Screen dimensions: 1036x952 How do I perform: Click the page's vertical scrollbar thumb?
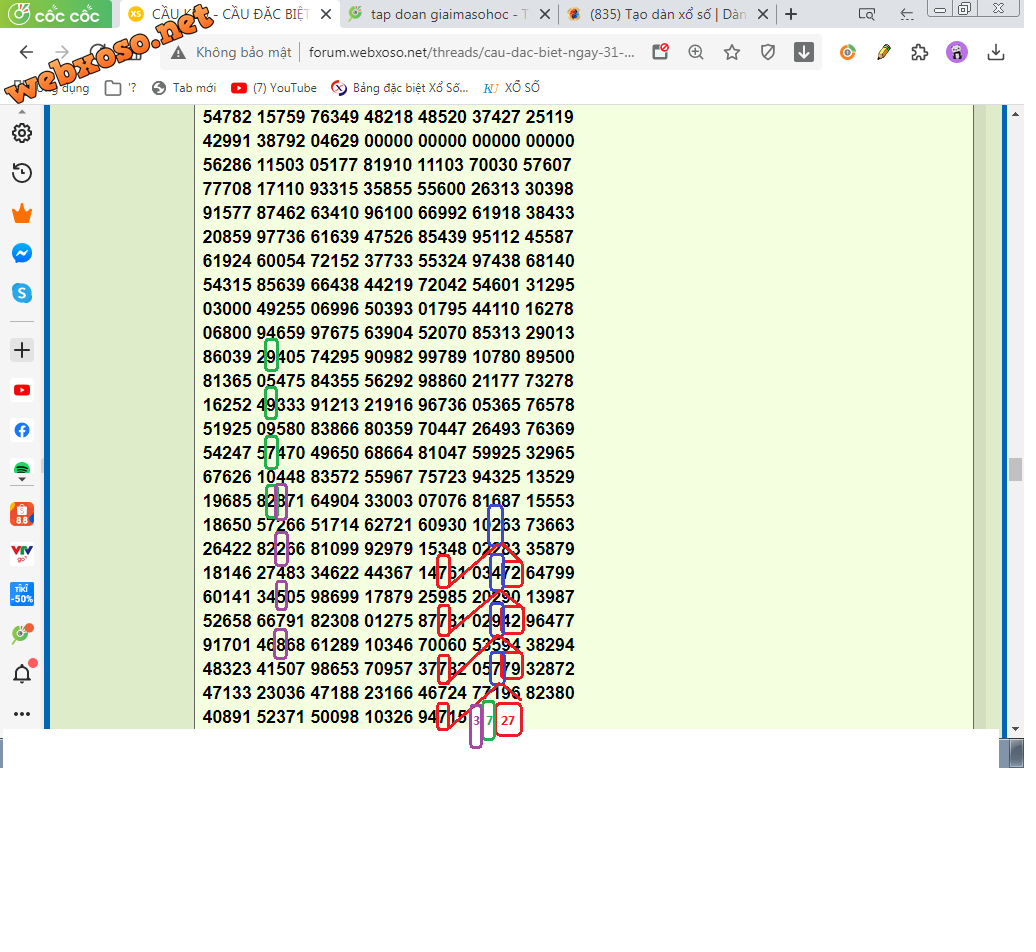1015,469
